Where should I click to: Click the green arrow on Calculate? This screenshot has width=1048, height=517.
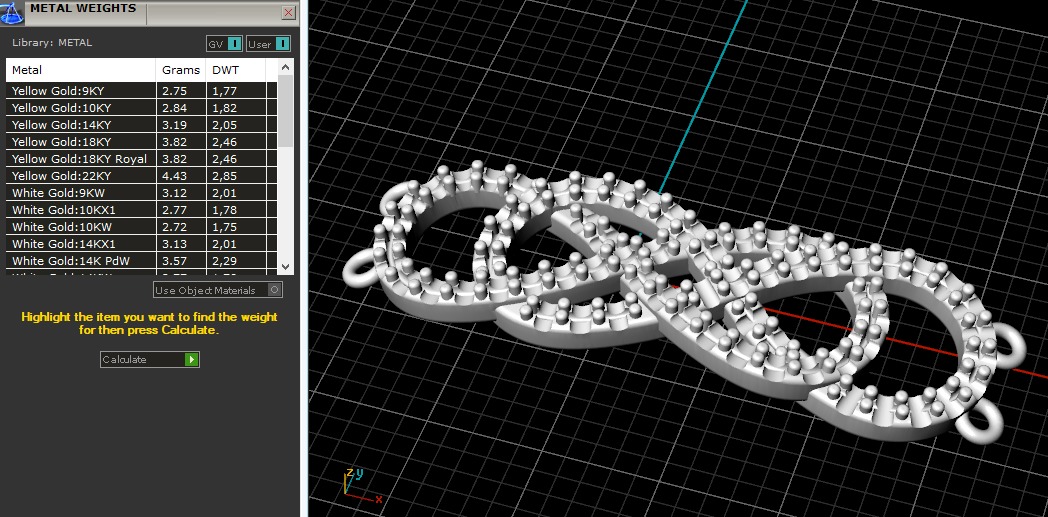[x=192, y=359]
